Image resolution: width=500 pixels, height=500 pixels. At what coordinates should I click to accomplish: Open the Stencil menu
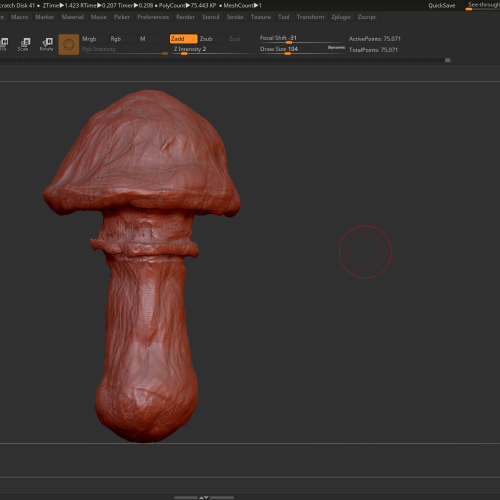tap(210, 17)
